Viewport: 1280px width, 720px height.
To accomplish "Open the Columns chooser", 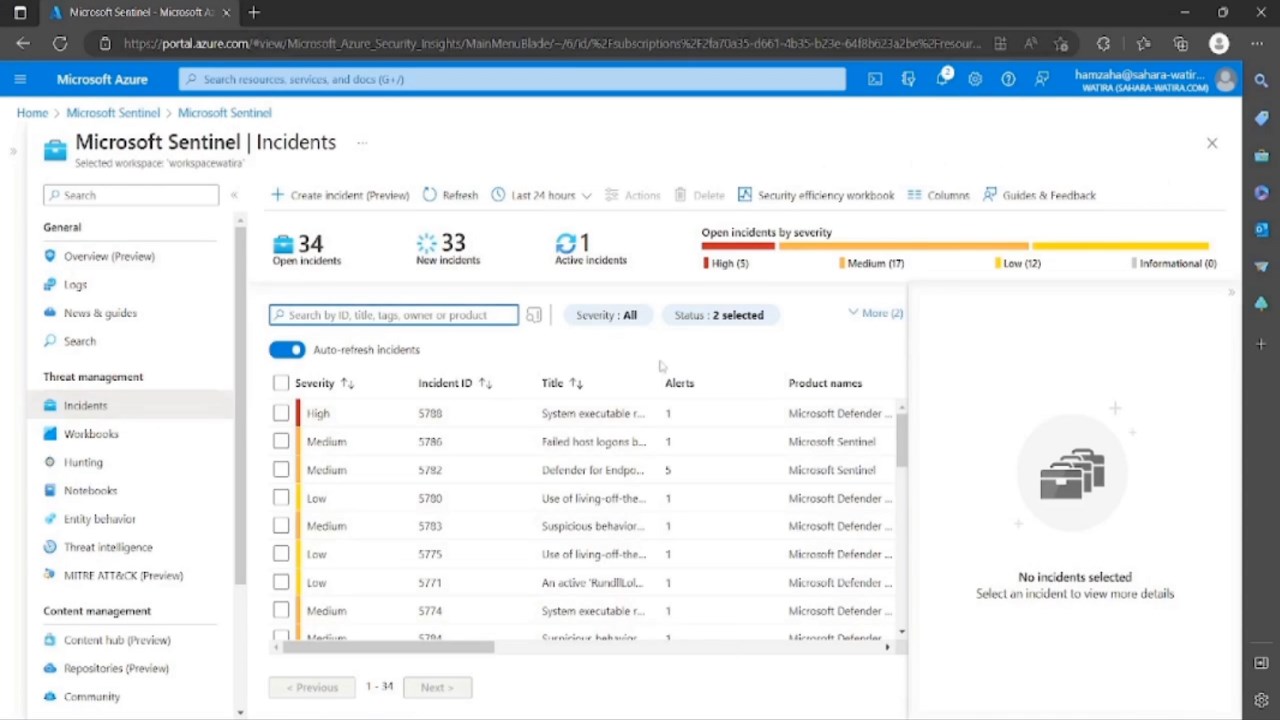I will click(x=938, y=195).
